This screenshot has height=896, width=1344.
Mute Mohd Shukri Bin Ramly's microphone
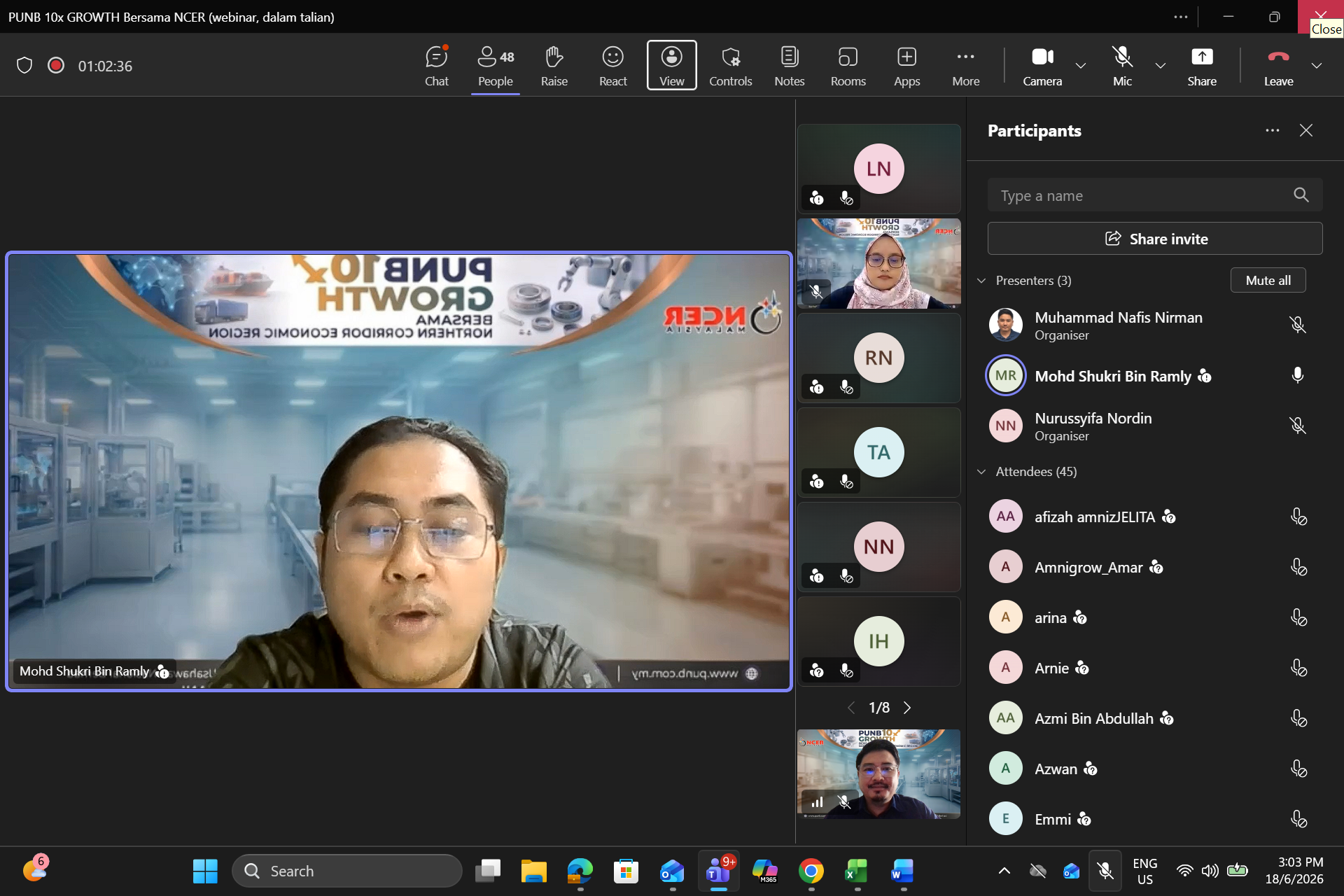tap(1297, 376)
